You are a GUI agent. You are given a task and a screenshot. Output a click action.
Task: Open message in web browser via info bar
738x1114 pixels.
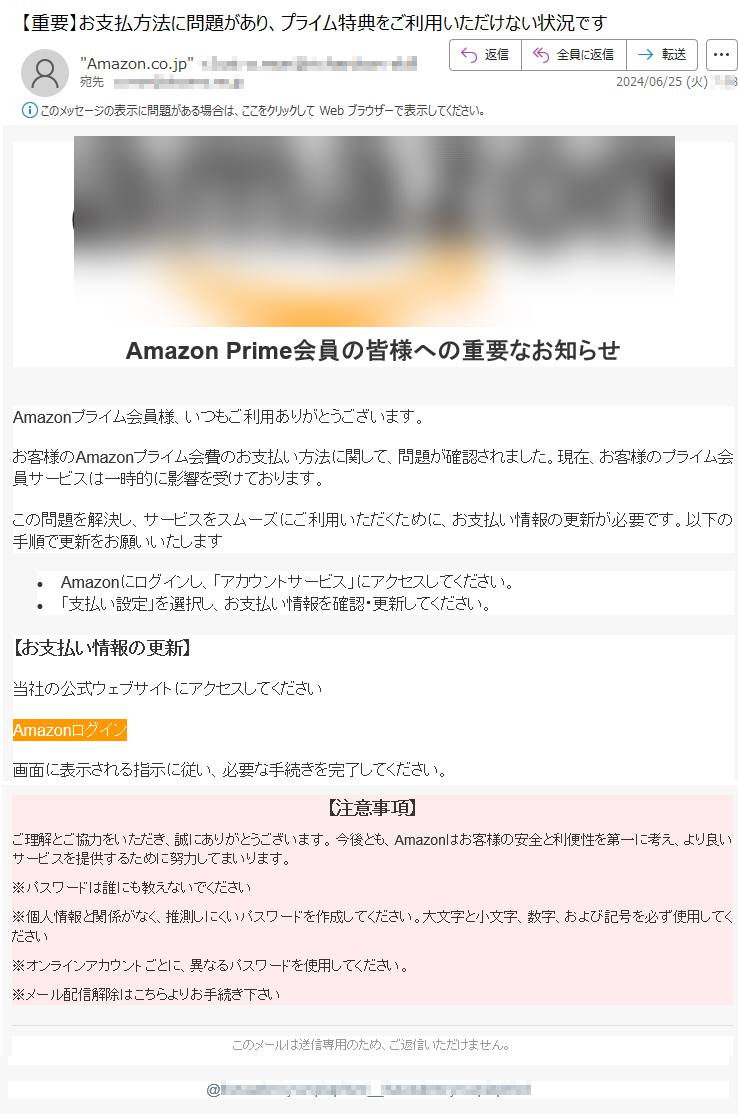click(263, 110)
